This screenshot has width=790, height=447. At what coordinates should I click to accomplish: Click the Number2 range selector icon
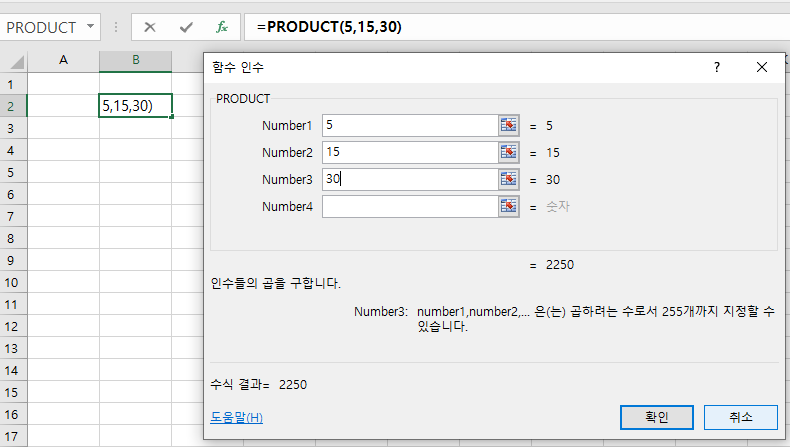pos(508,152)
